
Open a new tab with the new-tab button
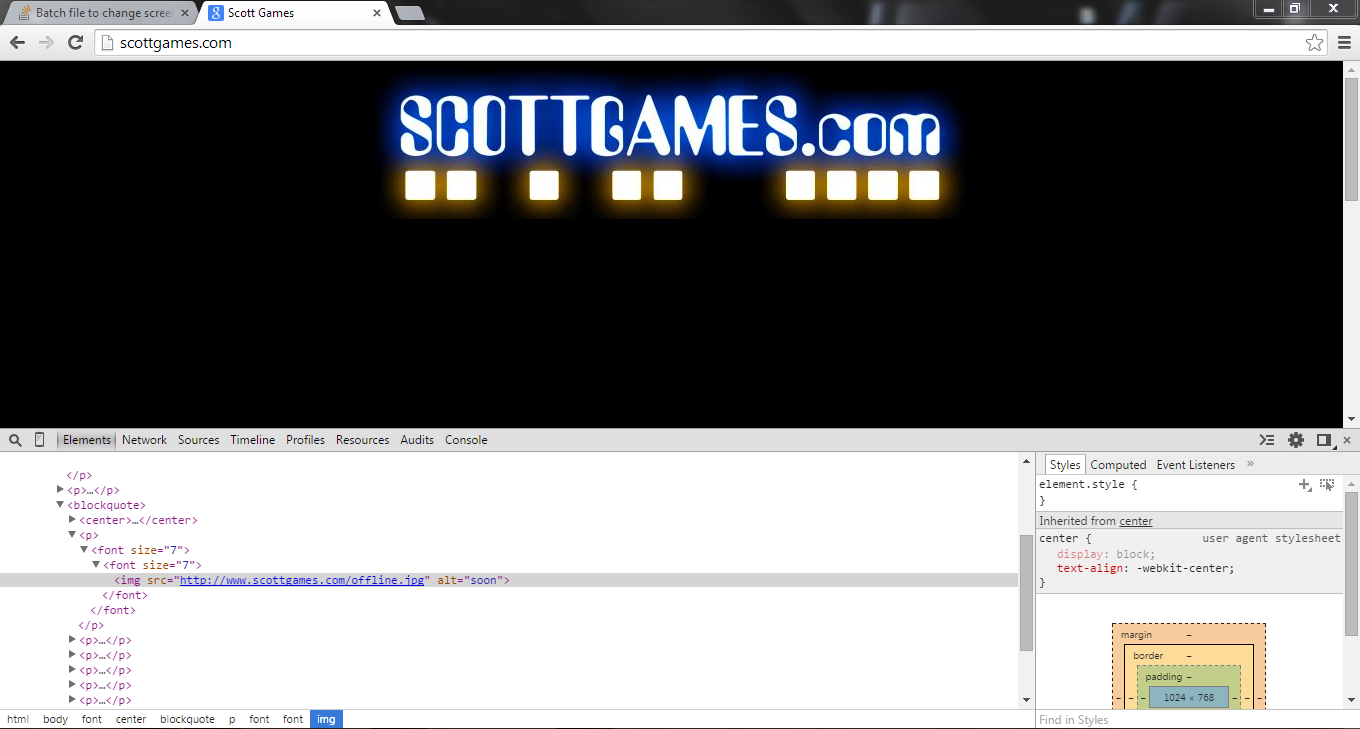(x=409, y=13)
